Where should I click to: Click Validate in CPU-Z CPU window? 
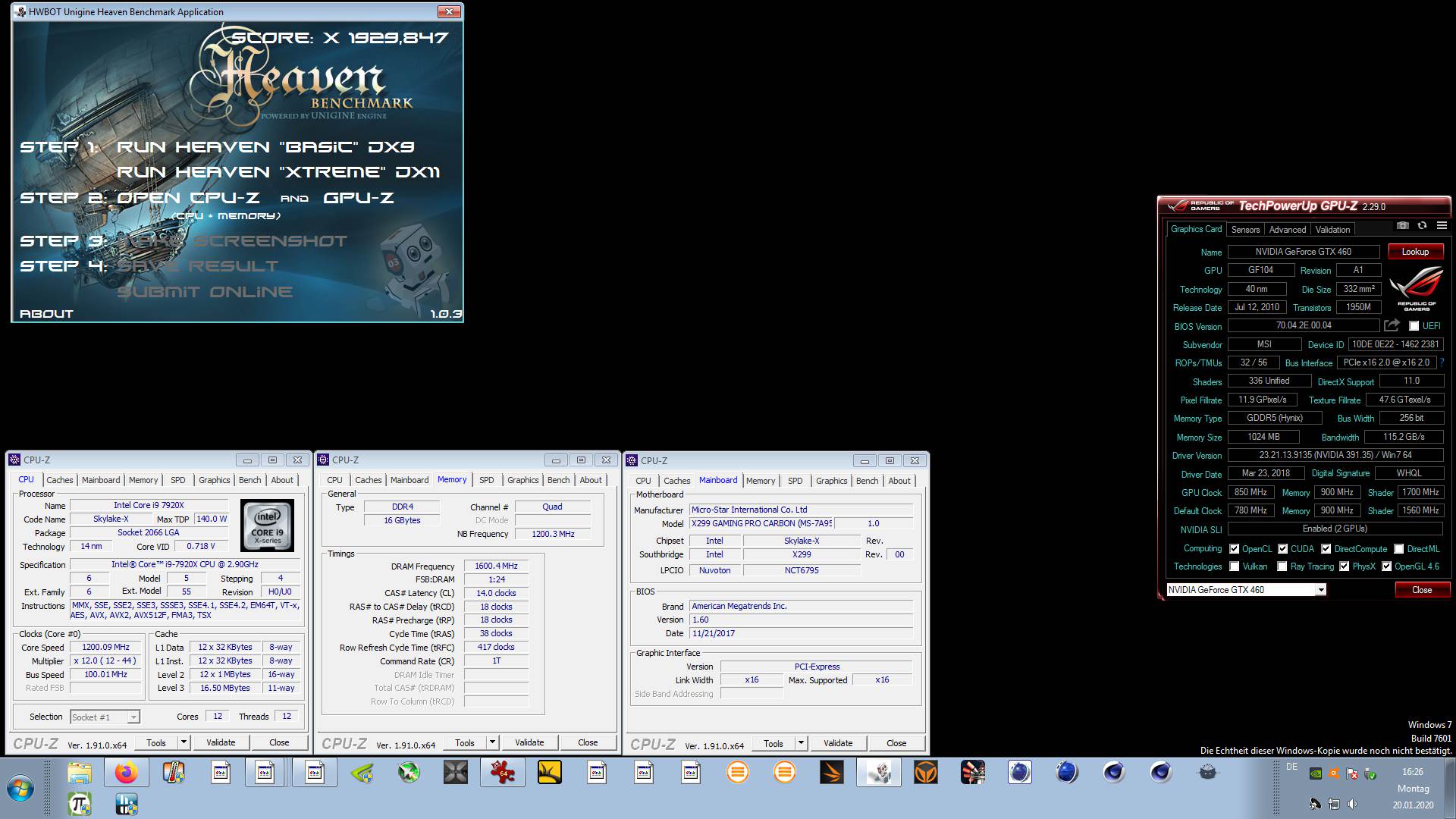pyautogui.click(x=221, y=742)
